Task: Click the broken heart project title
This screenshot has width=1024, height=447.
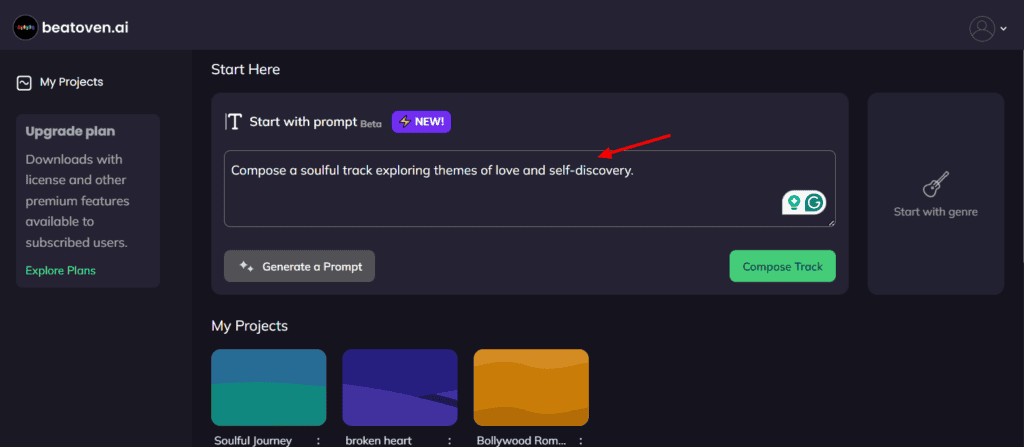Action: click(x=379, y=440)
